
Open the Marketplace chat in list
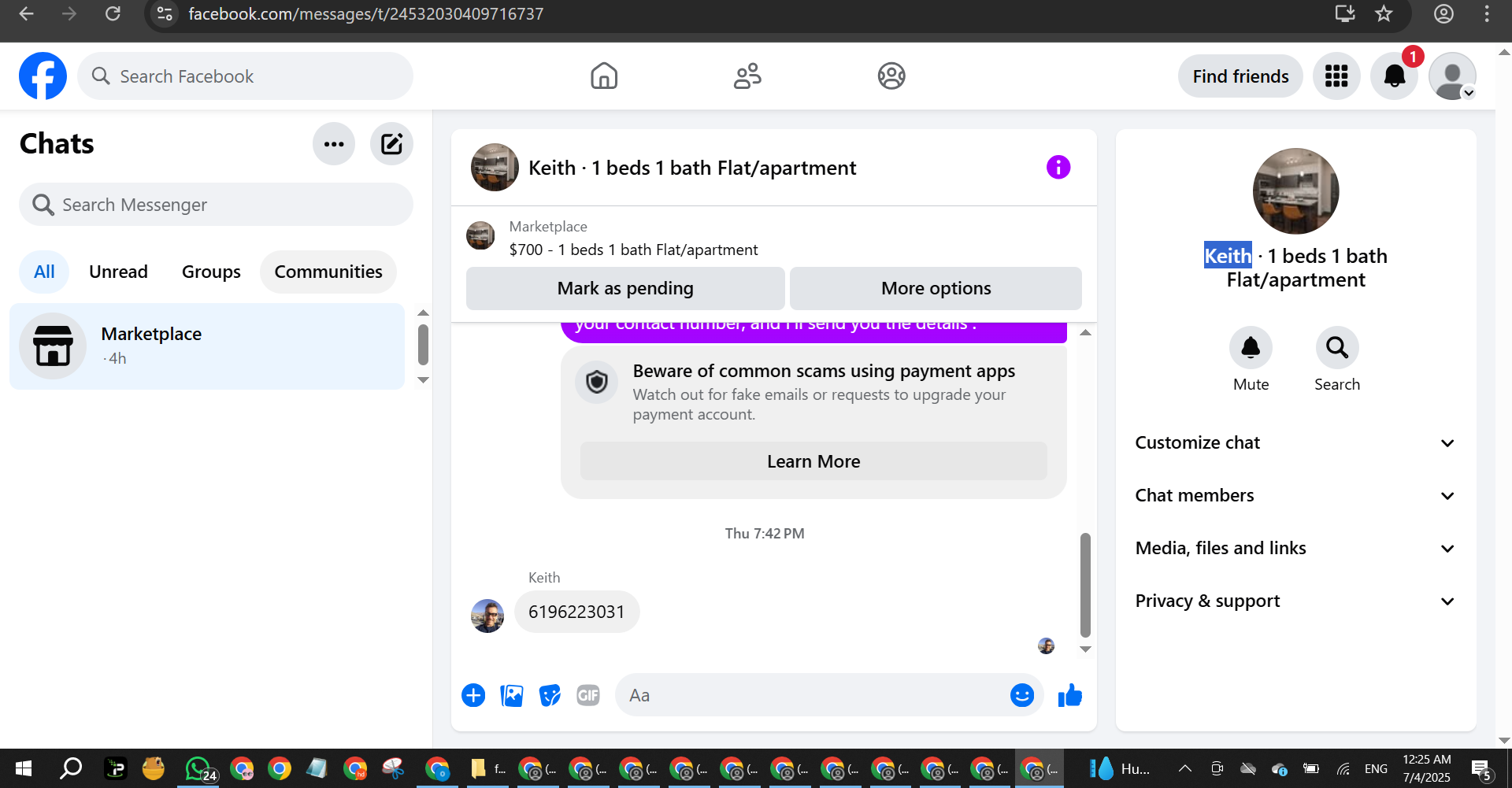[x=207, y=346]
